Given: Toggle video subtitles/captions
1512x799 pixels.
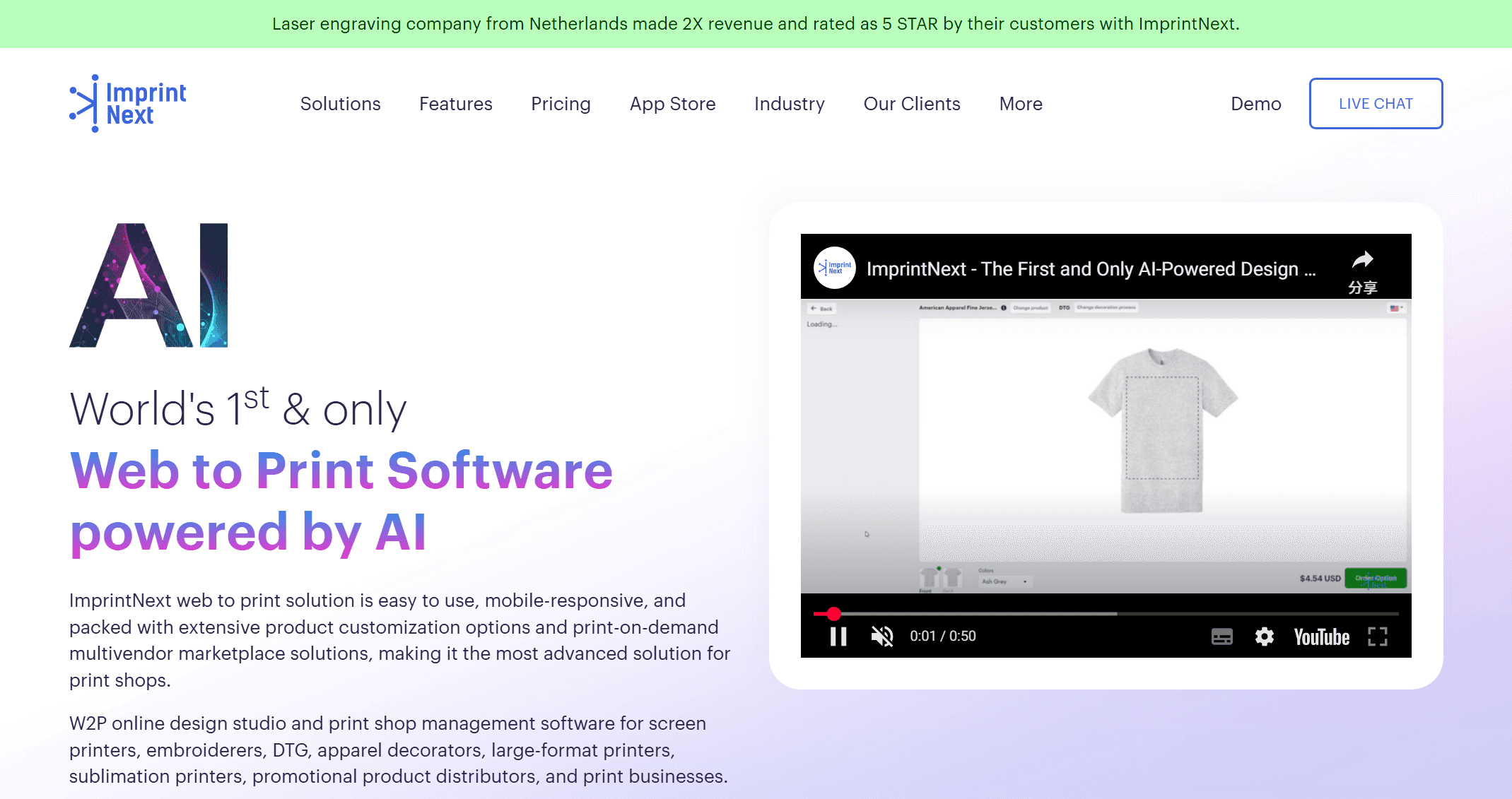Looking at the screenshot, I should [1221, 637].
